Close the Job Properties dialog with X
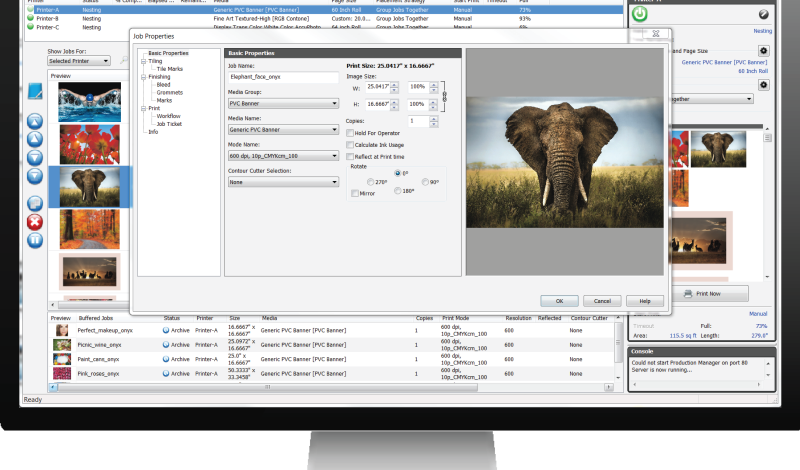The width and height of the screenshot is (800, 470). tap(656, 34)
